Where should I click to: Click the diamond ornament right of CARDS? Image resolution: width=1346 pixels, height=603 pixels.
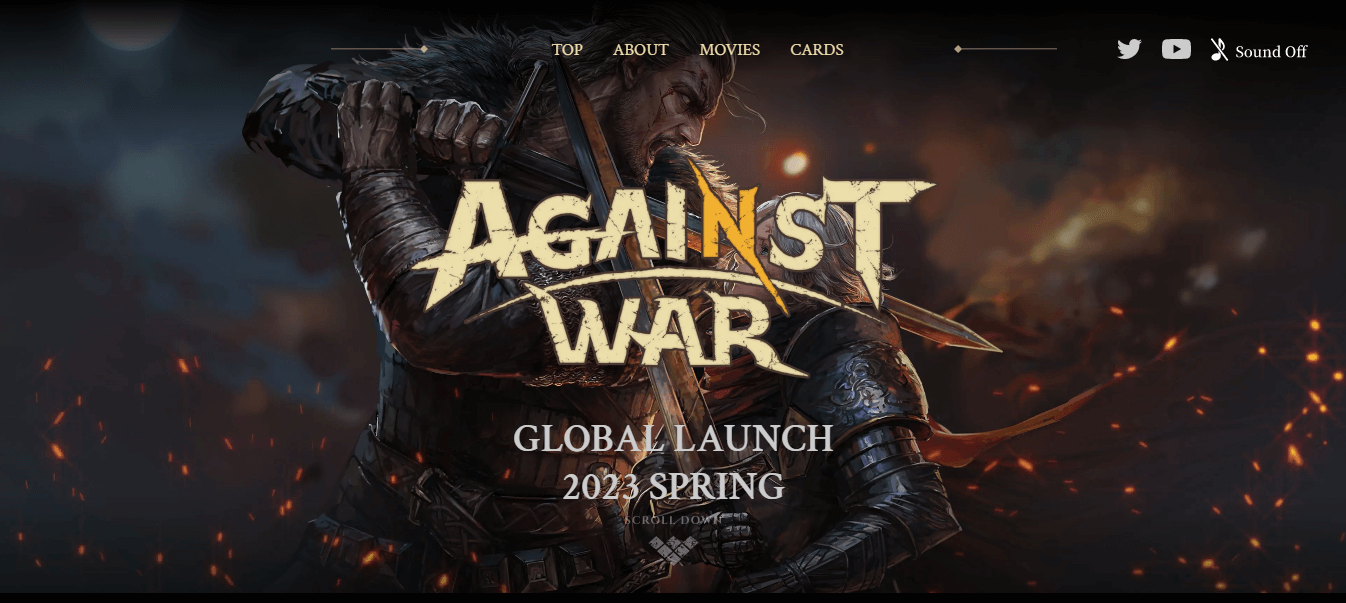[958, 49]
